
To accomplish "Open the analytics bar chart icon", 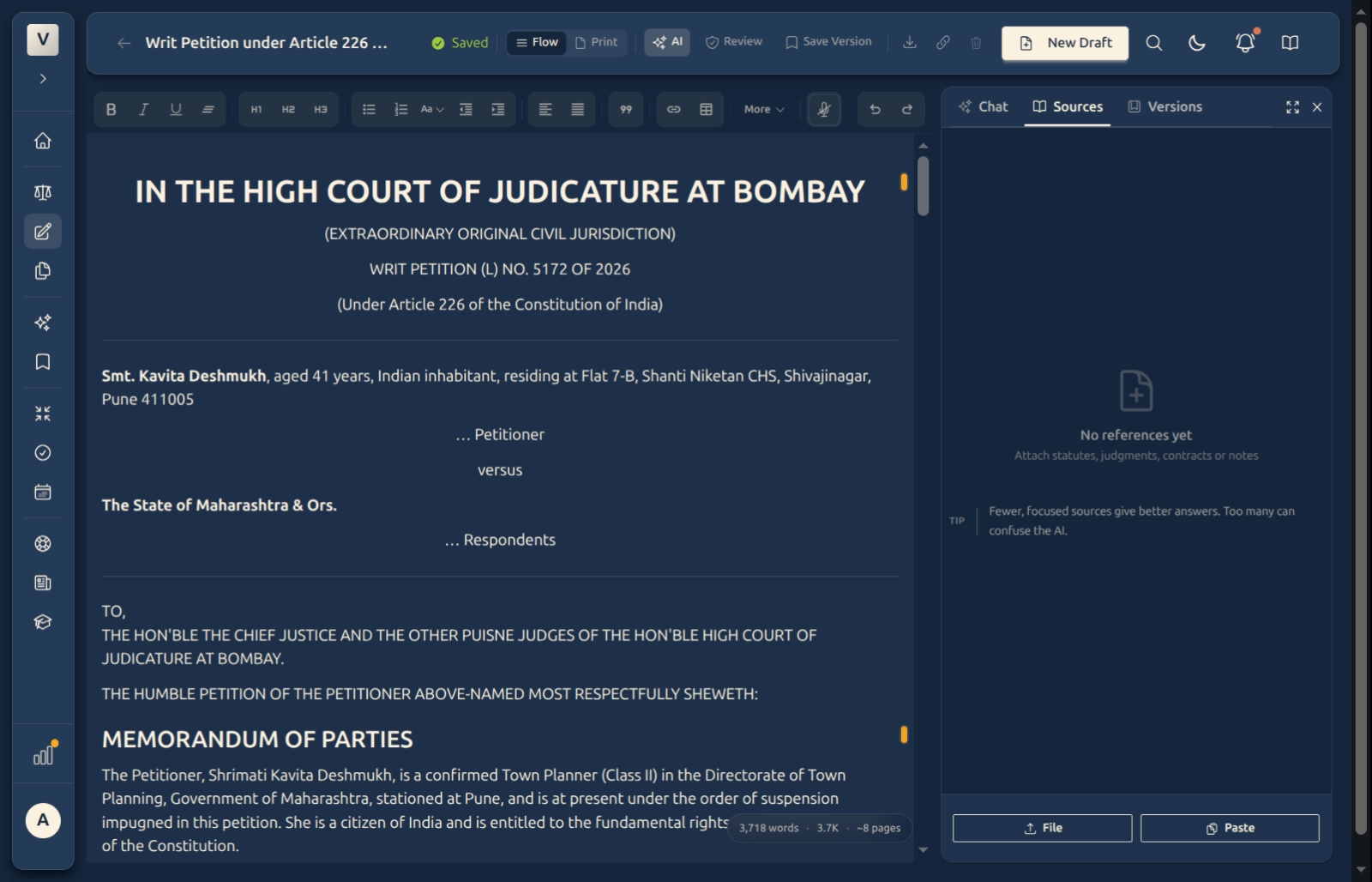I will point(43,754).
